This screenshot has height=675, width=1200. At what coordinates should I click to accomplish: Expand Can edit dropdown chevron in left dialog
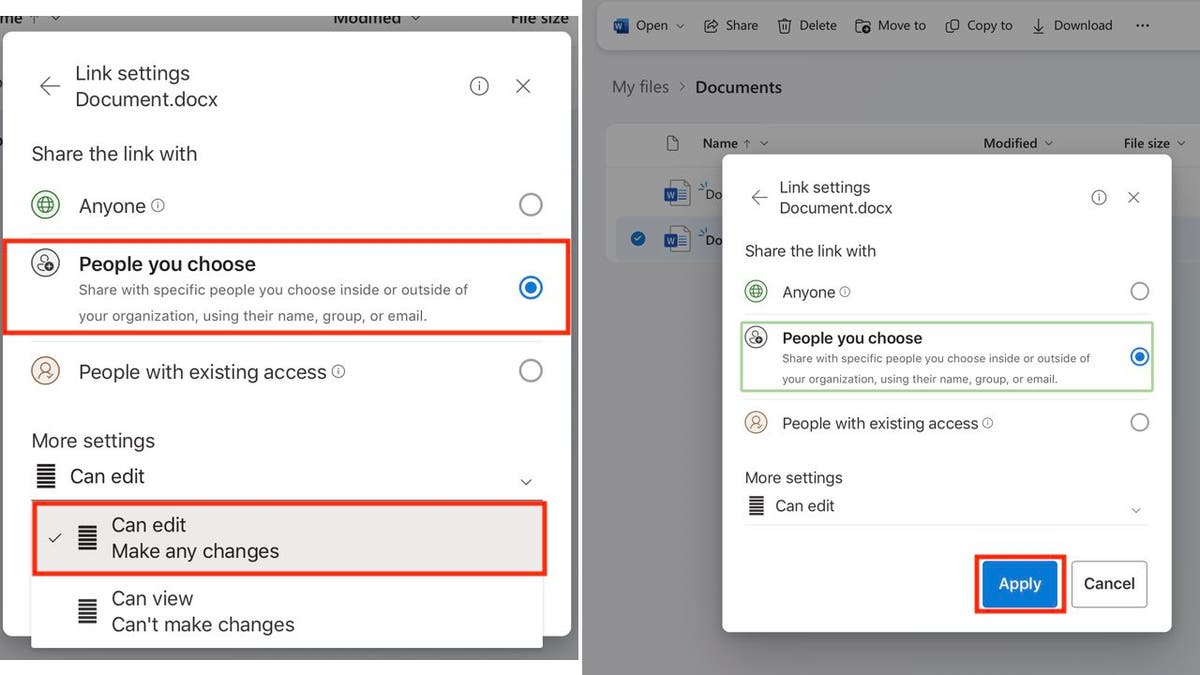pos(526,482)
